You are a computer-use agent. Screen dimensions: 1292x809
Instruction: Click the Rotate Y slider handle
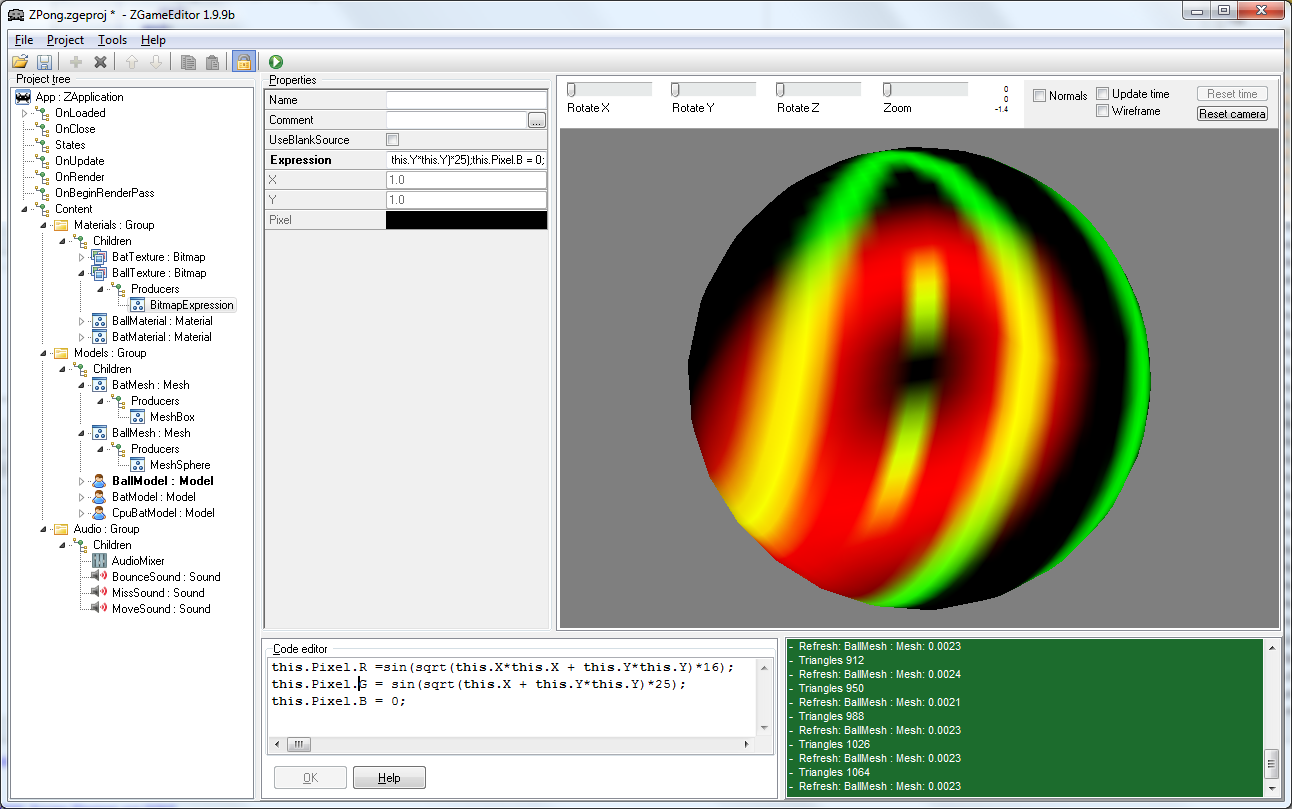point(676,90)
